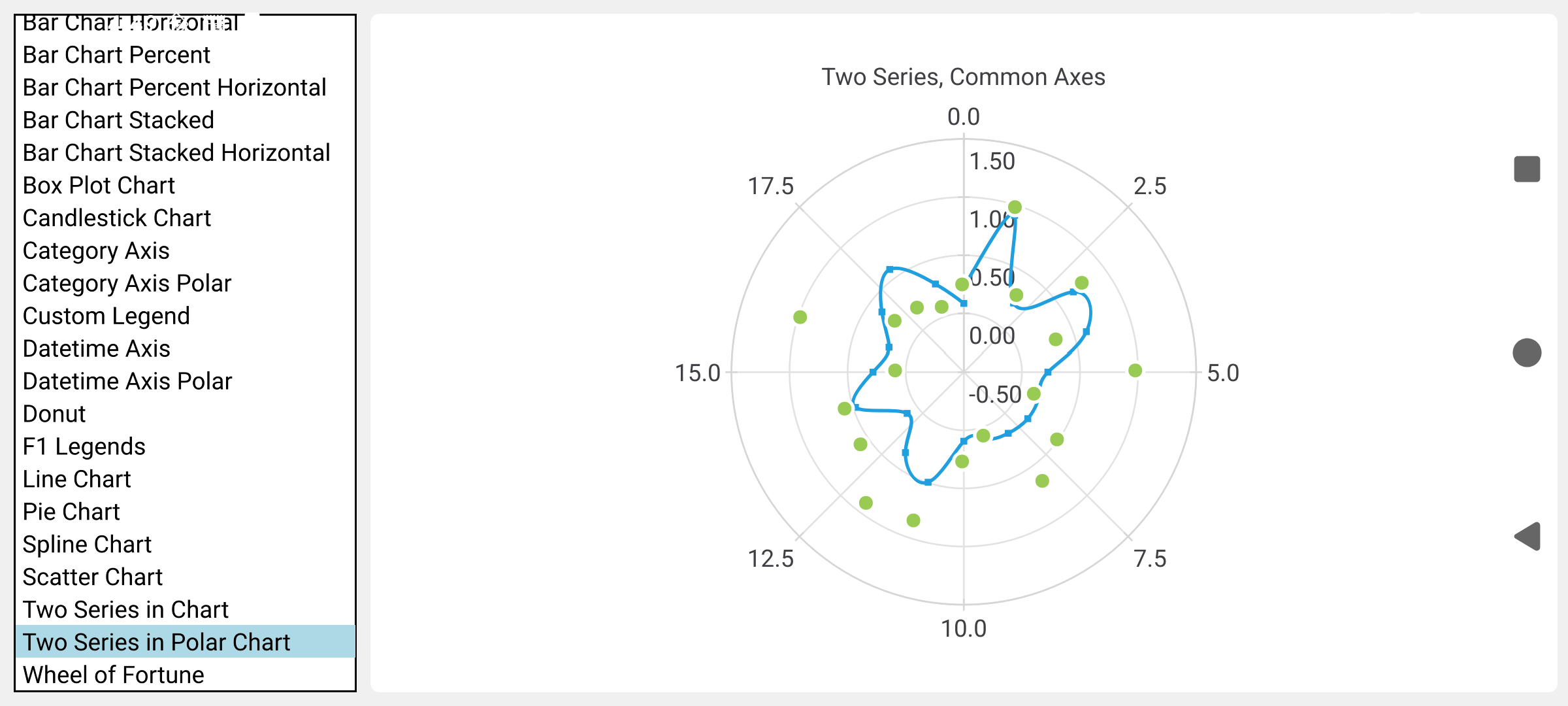1568x706 pixels.
Task: Open the F1 Legends example
Action: click(84, 446)
